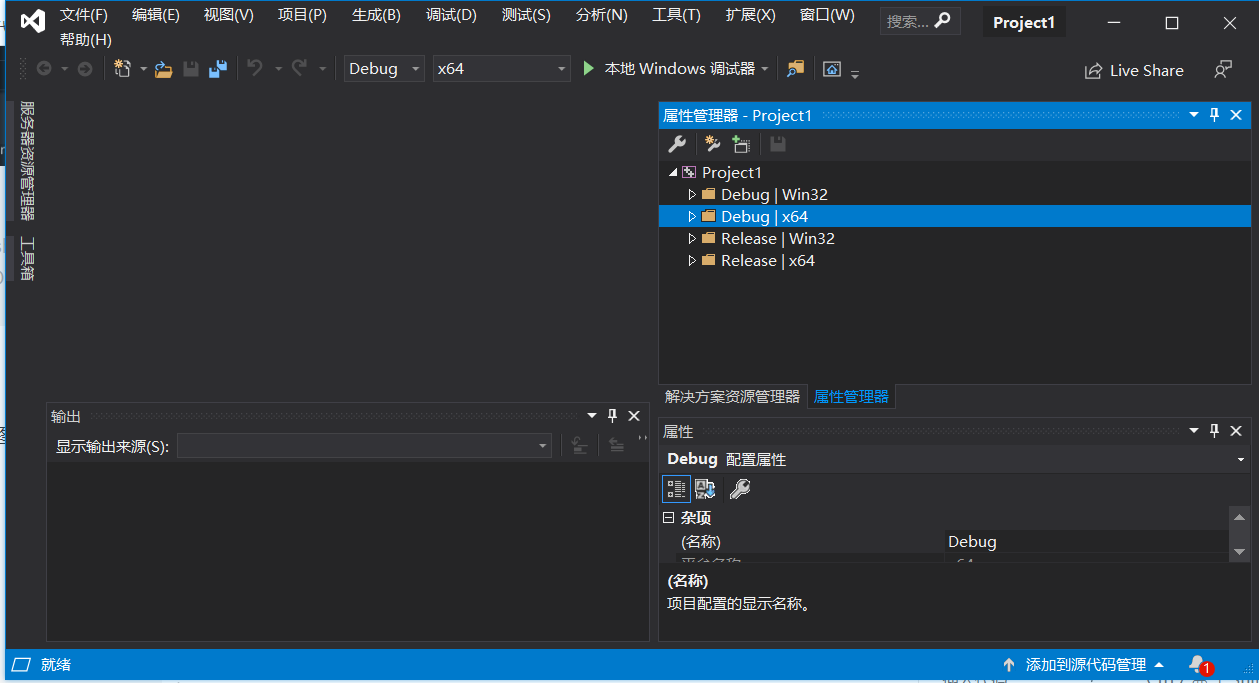This screenshot has height=683, width=1259.
Task: Open the toolbar overflow options arrow
Action: pyautogui.click(x=855, y=73)
